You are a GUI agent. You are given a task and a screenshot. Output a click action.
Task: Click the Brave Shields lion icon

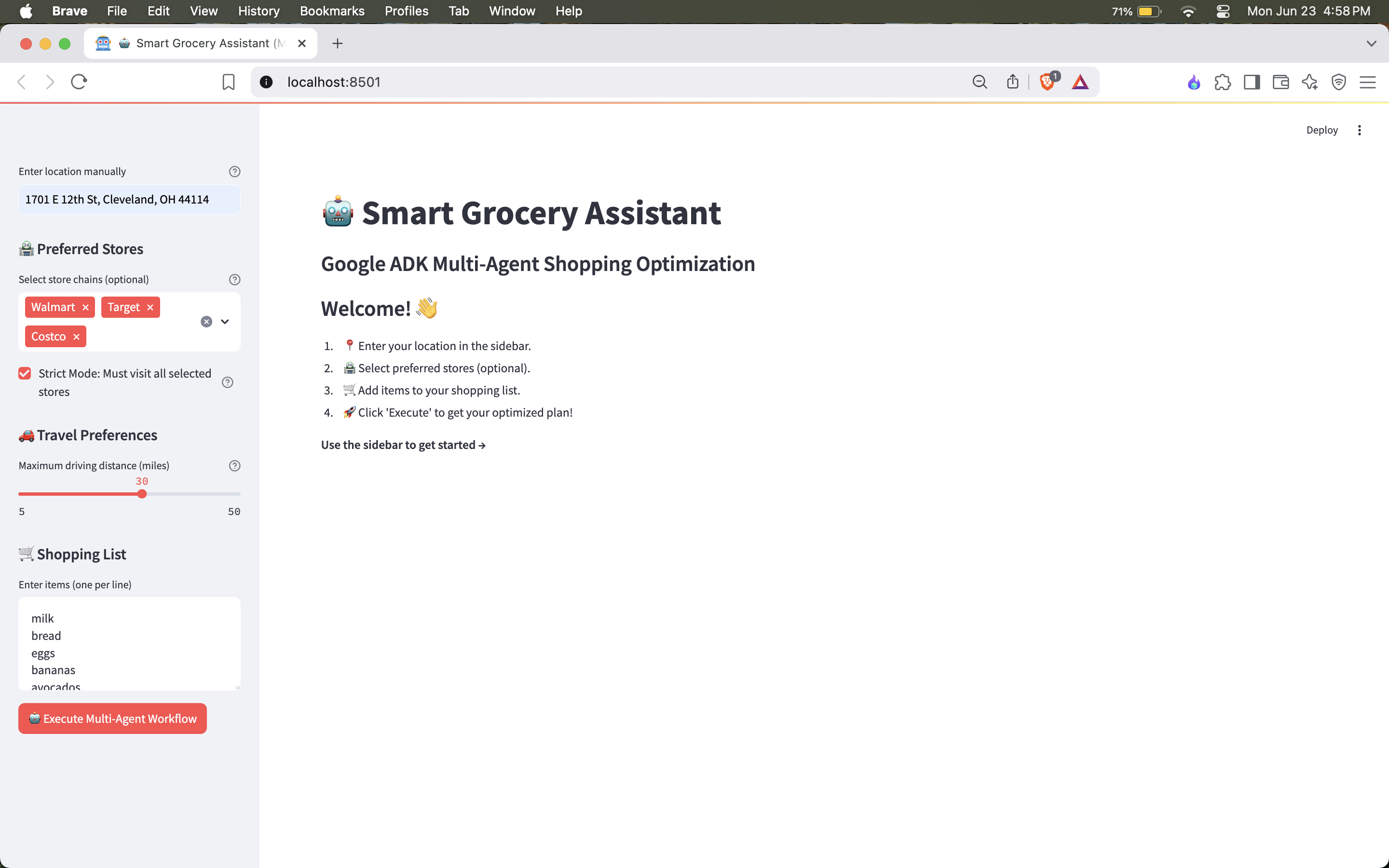tap(1047, 82)
